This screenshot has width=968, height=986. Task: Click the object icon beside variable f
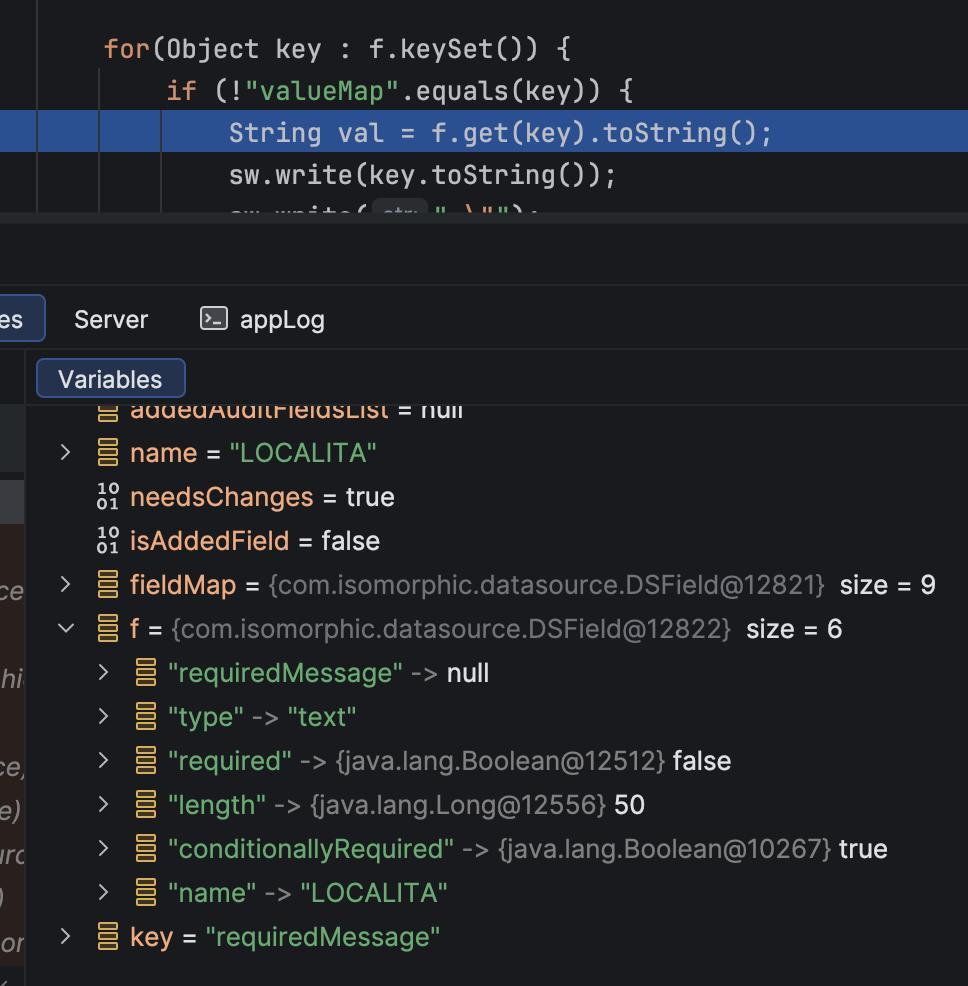pyautogui.click(x=108, y=629)
